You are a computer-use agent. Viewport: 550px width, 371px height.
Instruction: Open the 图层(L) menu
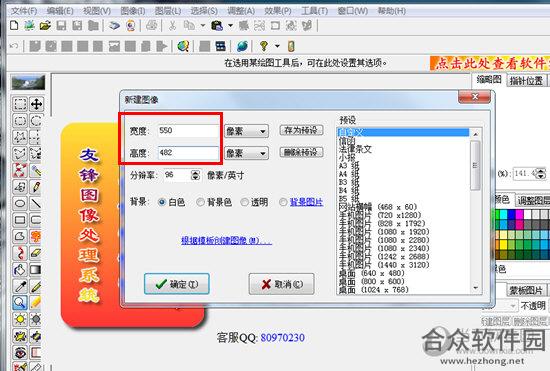(168, 11)
